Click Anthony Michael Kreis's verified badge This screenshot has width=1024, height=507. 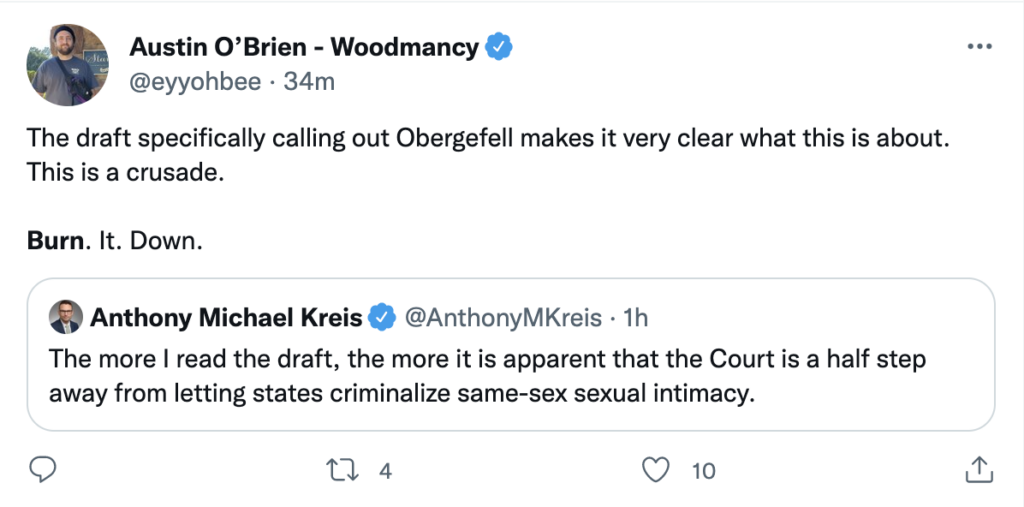click(381, 318)
